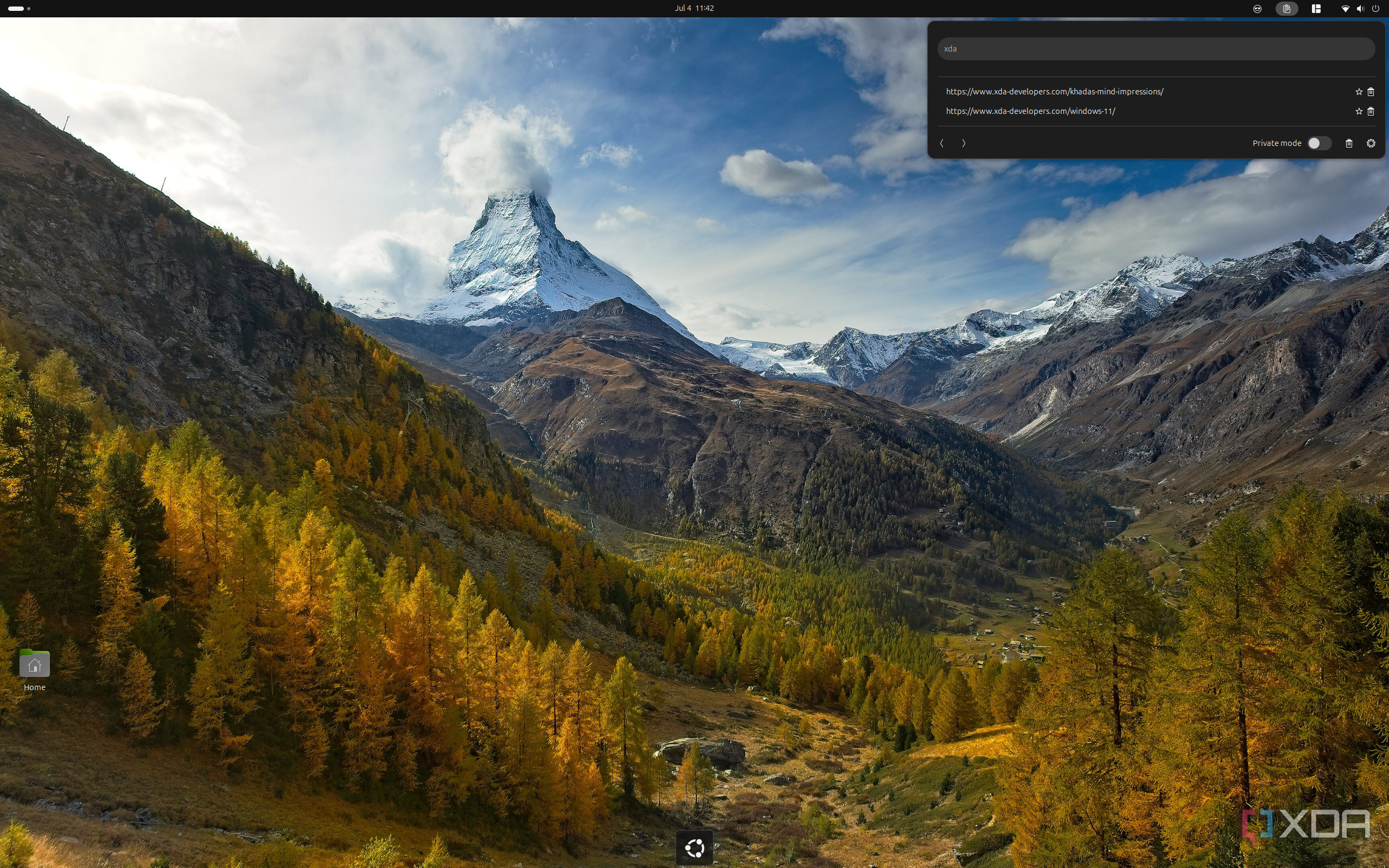Favorite the khadas-mind-impressions clipboard entry

coord(1359,92)
